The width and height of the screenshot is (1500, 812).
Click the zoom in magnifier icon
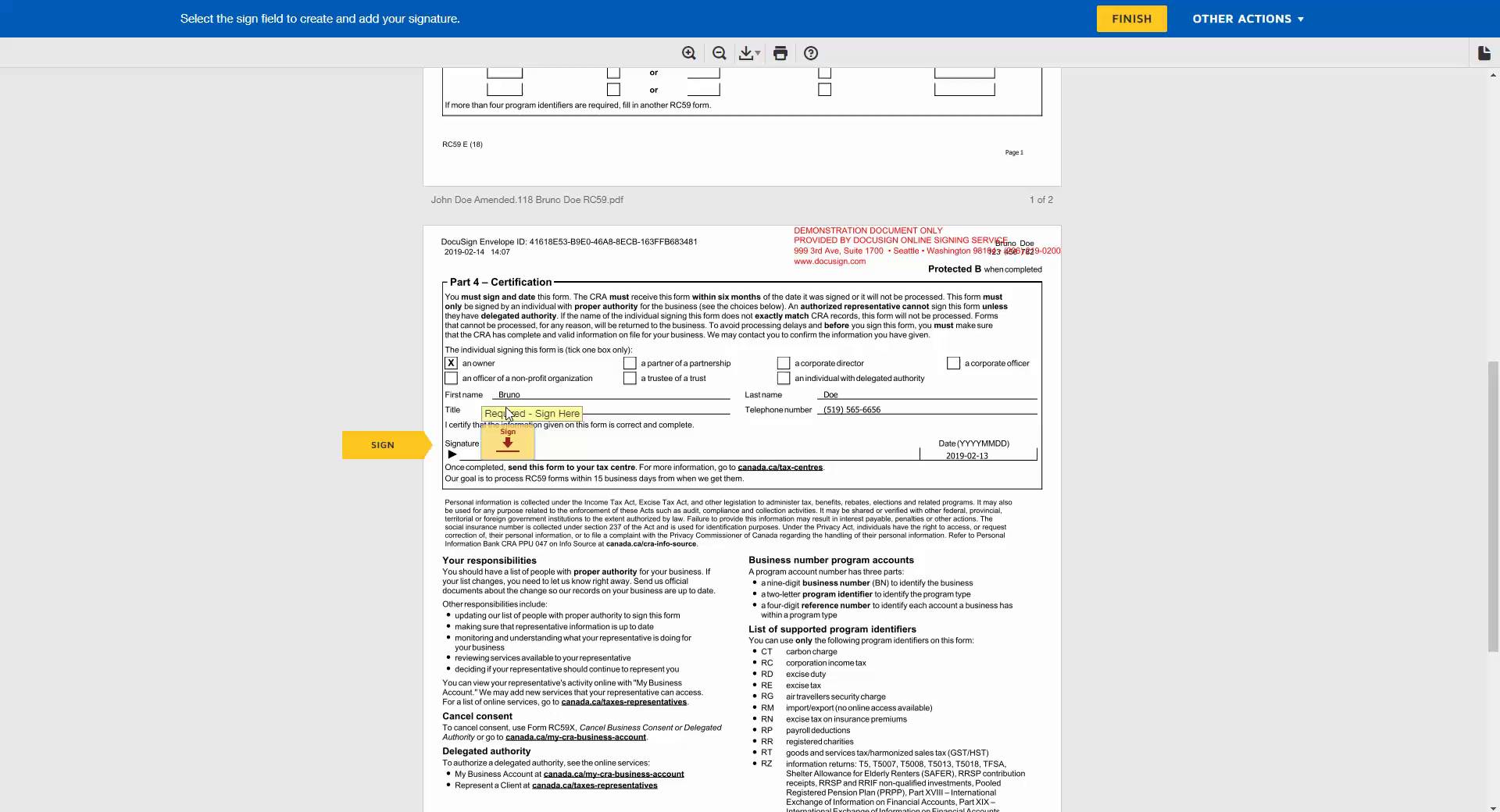[x=688, y=53]
